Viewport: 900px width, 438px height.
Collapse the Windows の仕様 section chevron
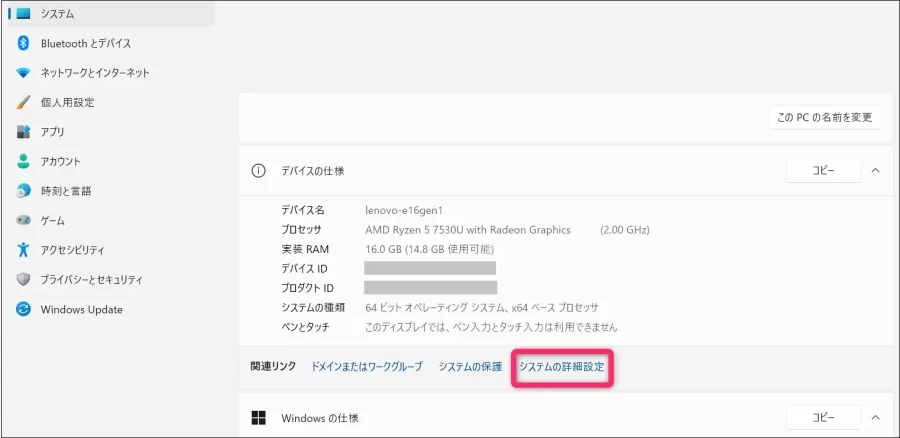tap(875, 417)
